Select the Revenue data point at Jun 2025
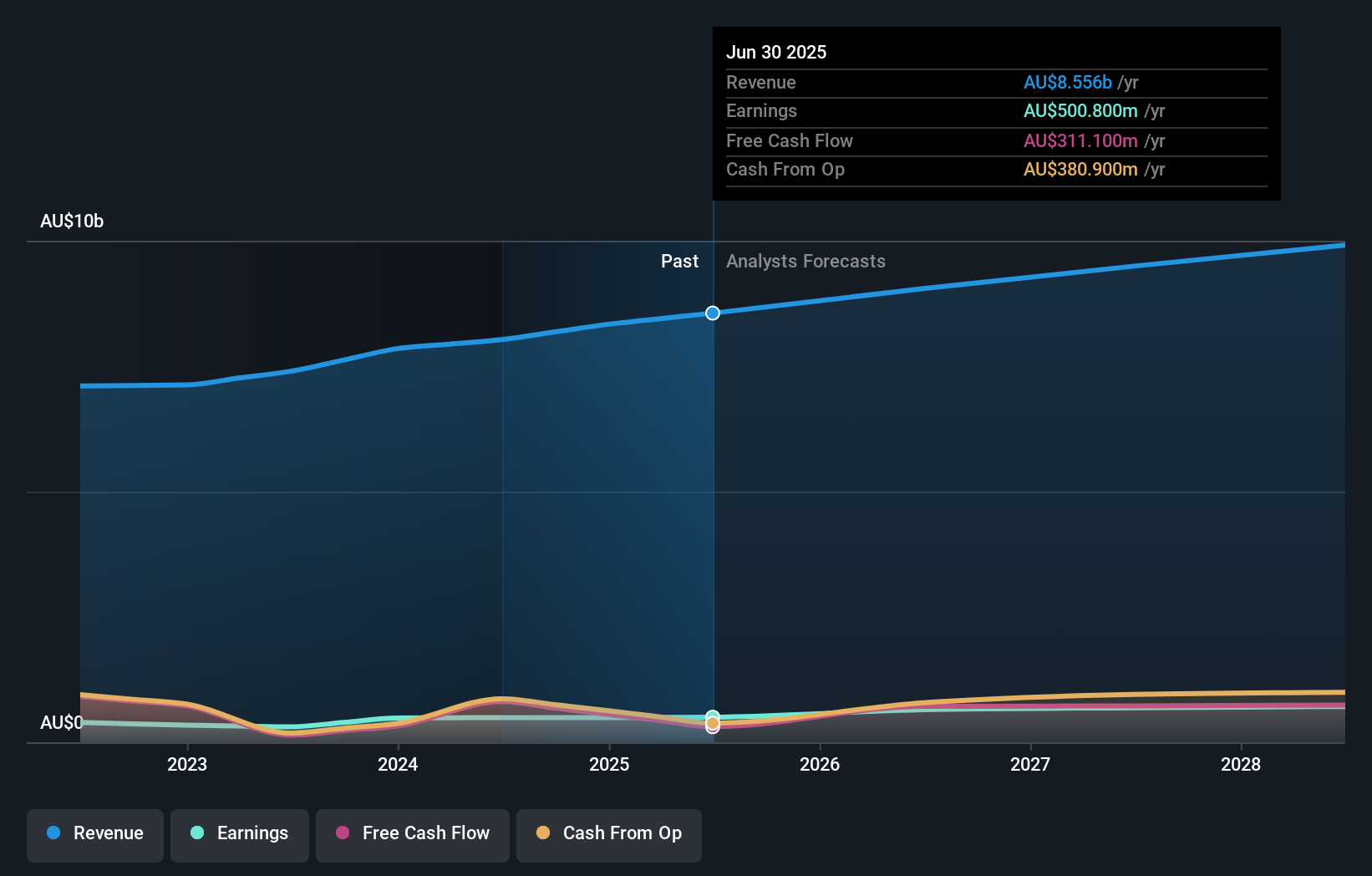1372x876 pixels. pyautogui.click(x=713, y=313)
